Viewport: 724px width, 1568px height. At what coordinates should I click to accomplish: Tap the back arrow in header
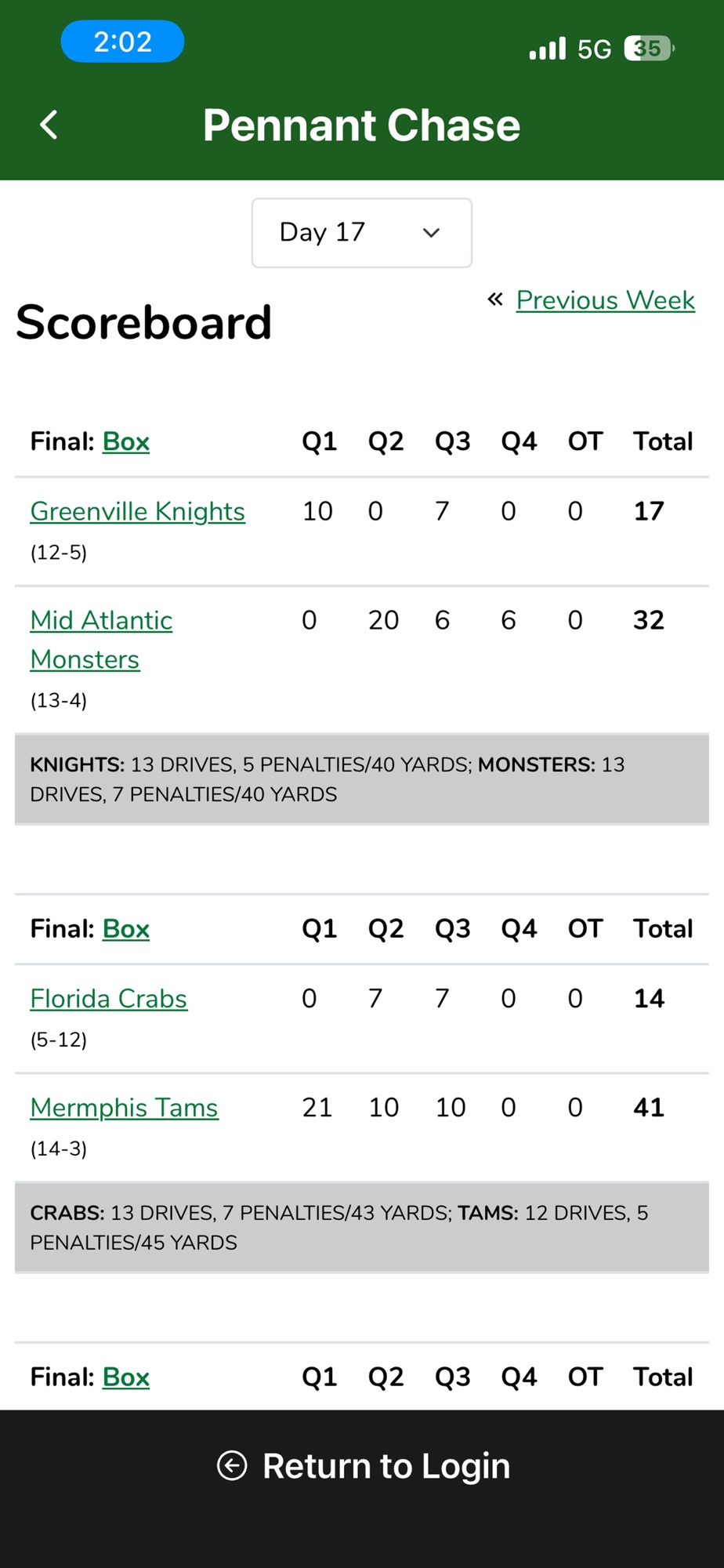click(49, 125)
